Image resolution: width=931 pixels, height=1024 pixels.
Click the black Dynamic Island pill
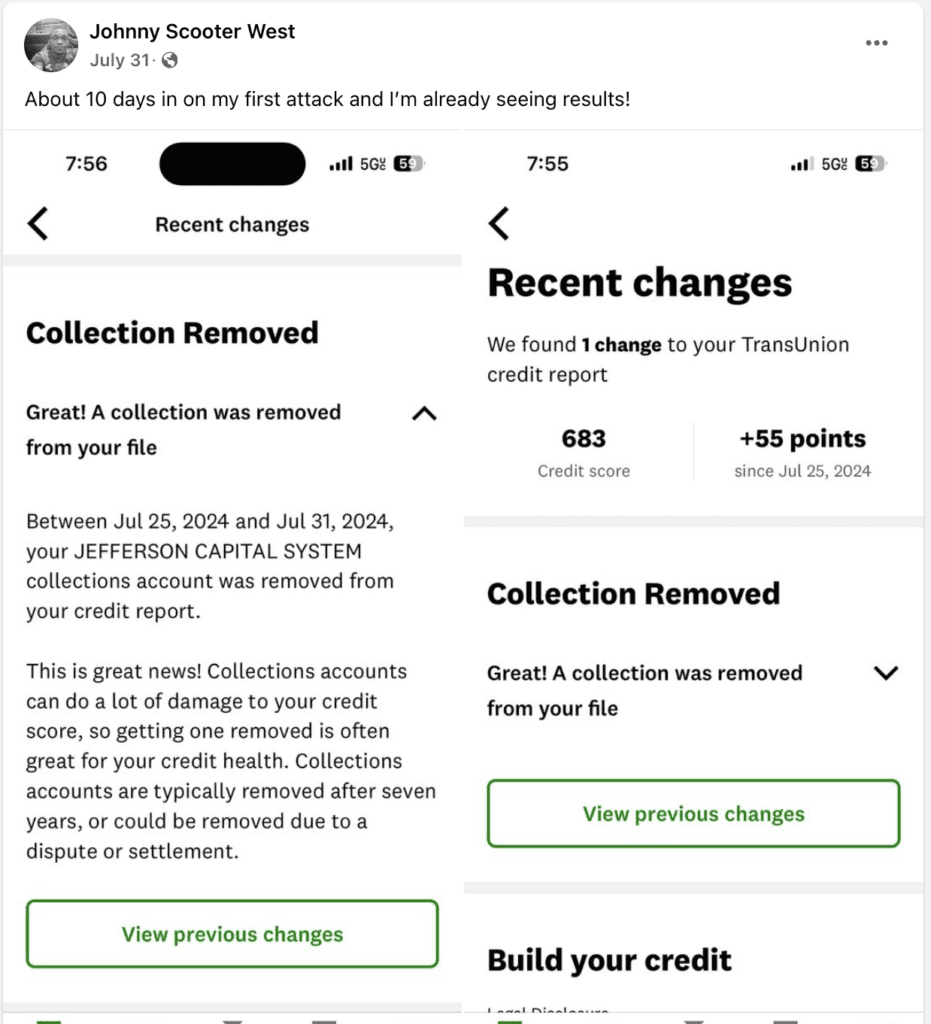coord(232,164)
